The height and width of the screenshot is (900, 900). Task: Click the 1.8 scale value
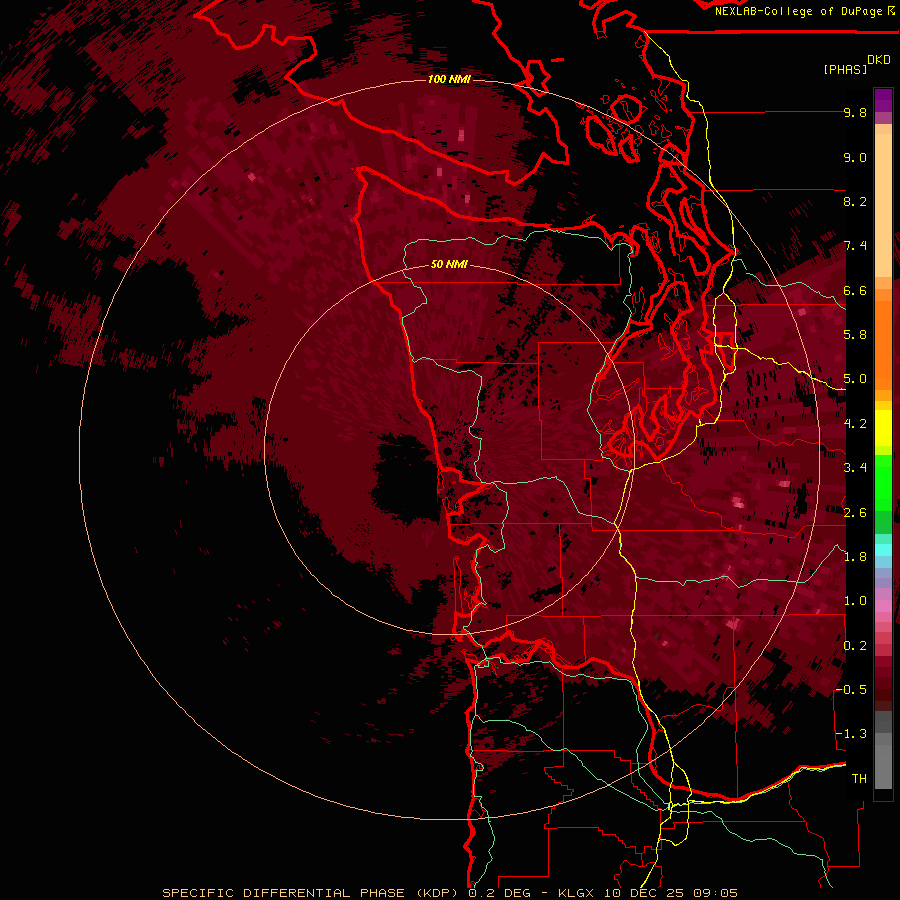click(x=855, y=557)
